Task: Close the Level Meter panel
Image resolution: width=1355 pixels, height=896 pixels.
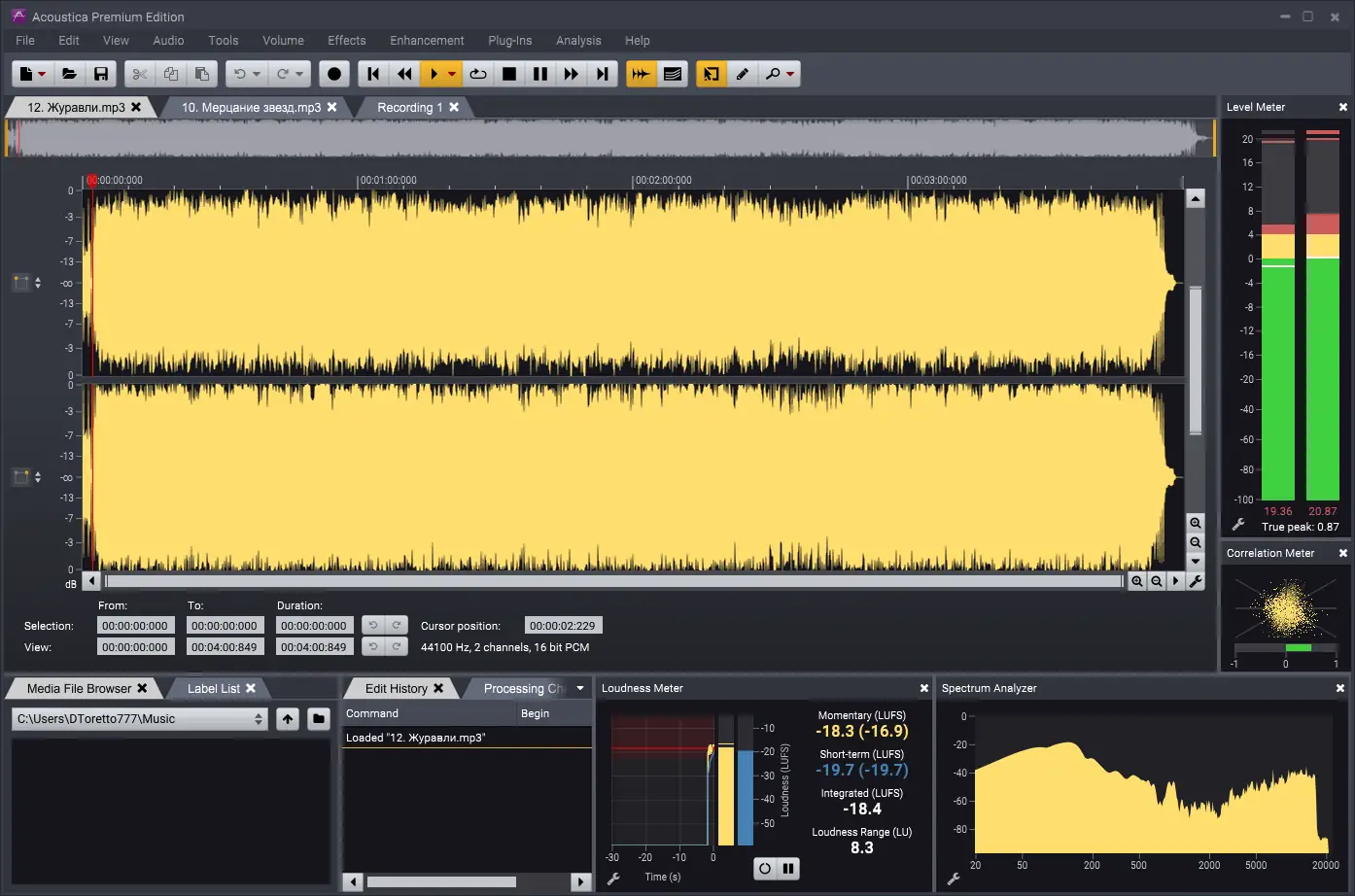Action: click(1343, 107)
